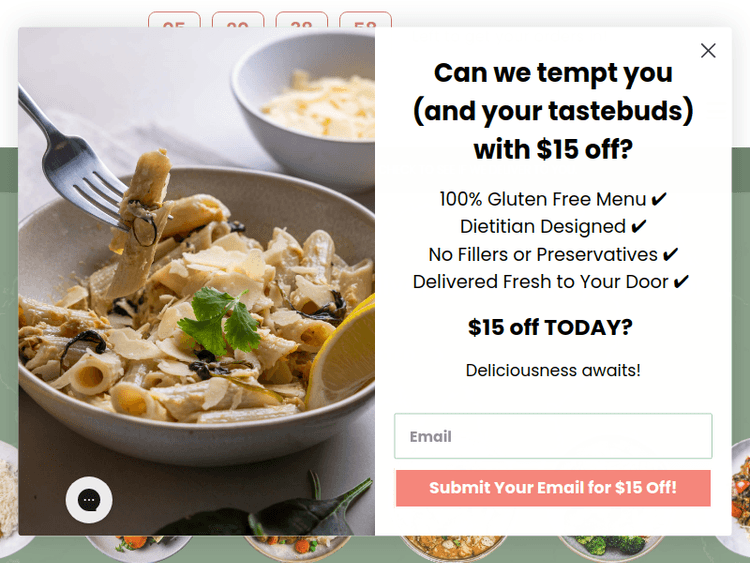Click the rightmost countdown timer box
Viewport: 750px width, 563px height.
pos(365,20)
